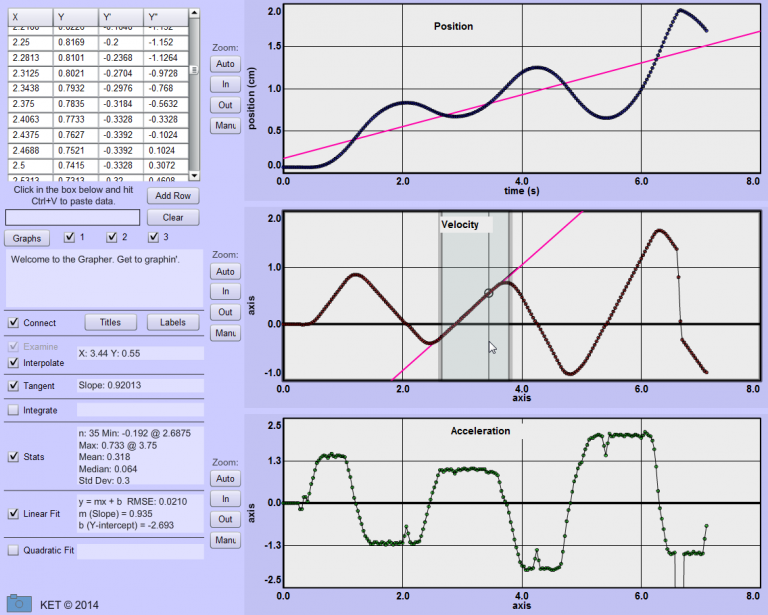Uncheck the Tangent option
Viewport: 768px width, 615px height.
click(13, 385)
